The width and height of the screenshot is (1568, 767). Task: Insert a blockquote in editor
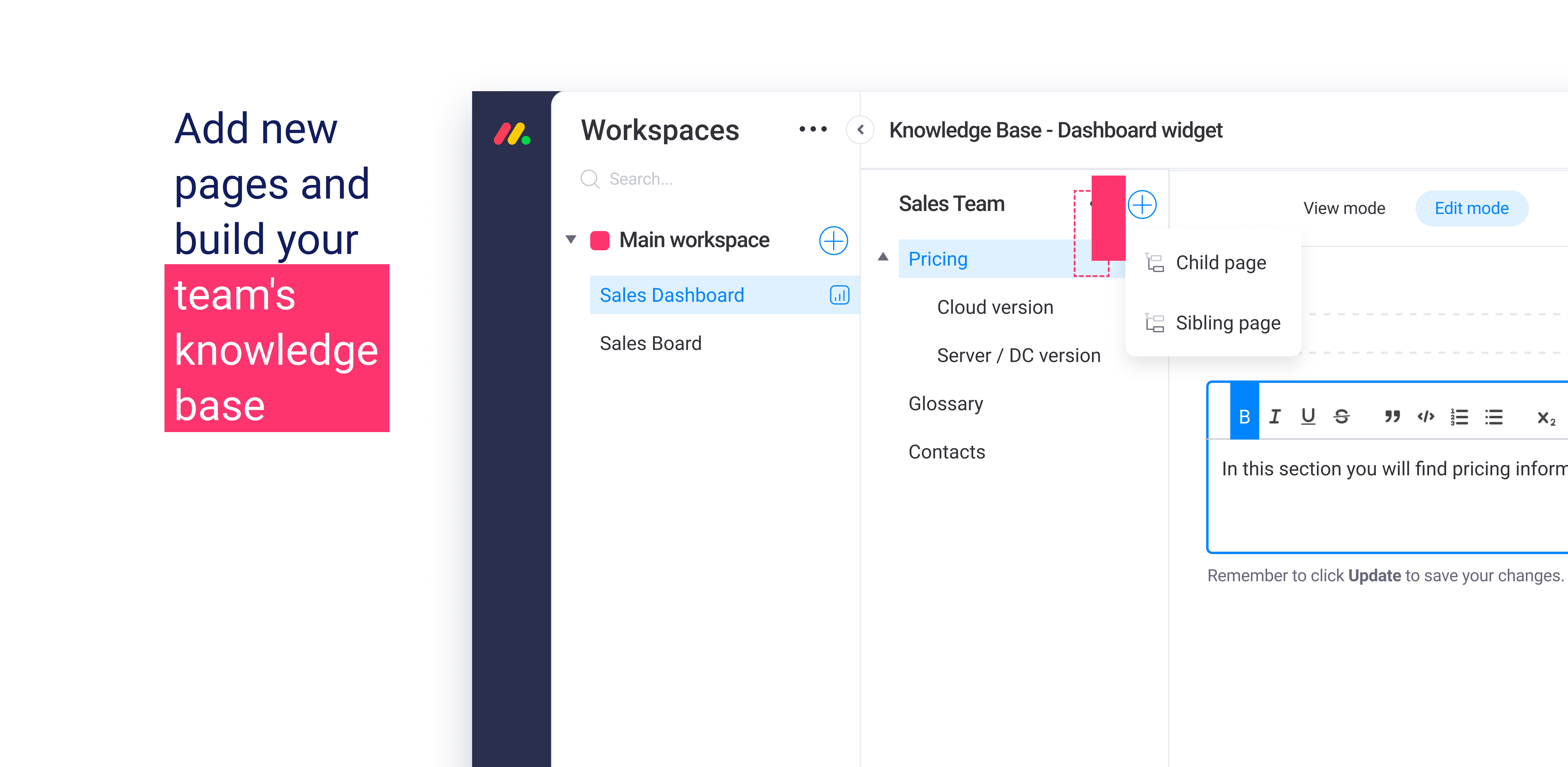point(1392,416)
